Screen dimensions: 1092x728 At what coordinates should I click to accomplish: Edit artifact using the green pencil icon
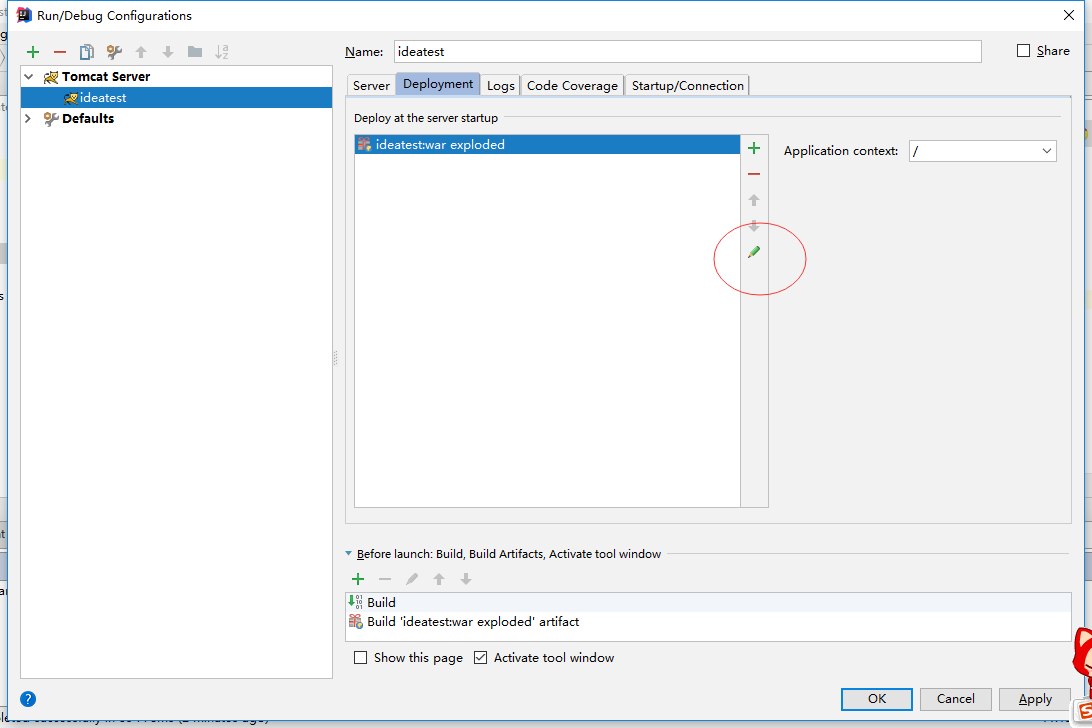coord(754,252)
